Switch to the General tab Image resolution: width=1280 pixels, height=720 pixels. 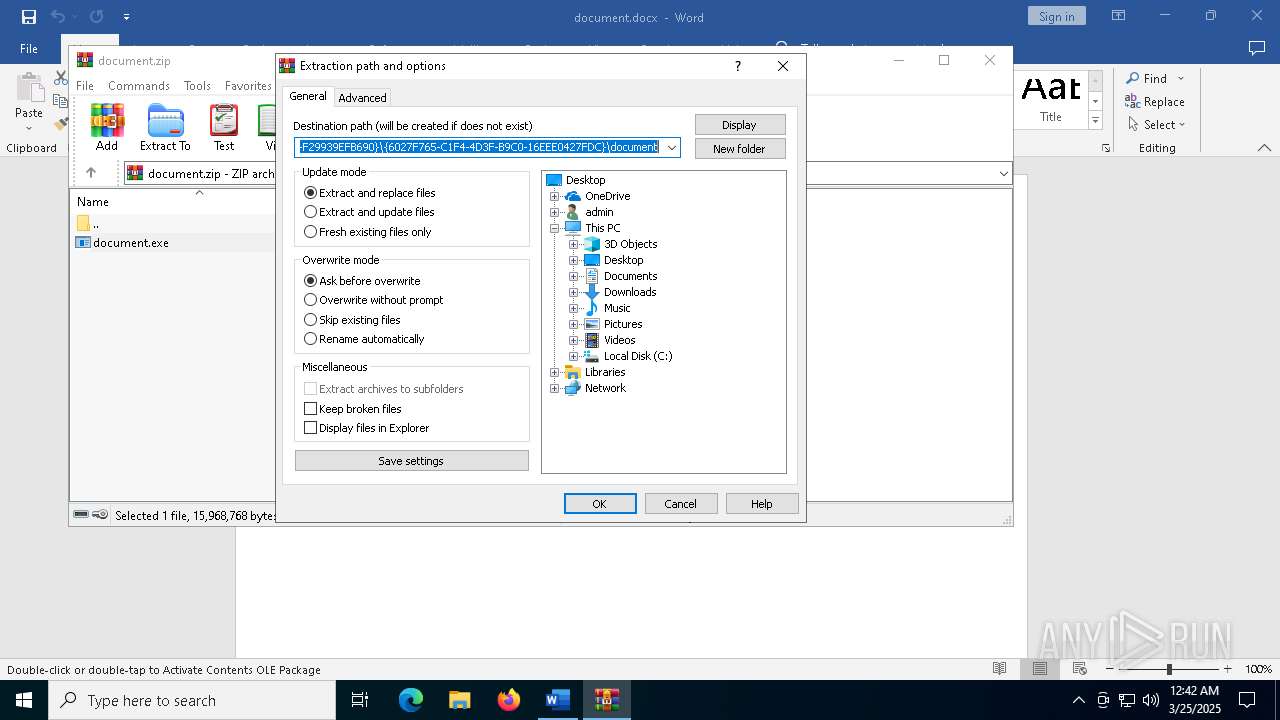tap(308, 96)
